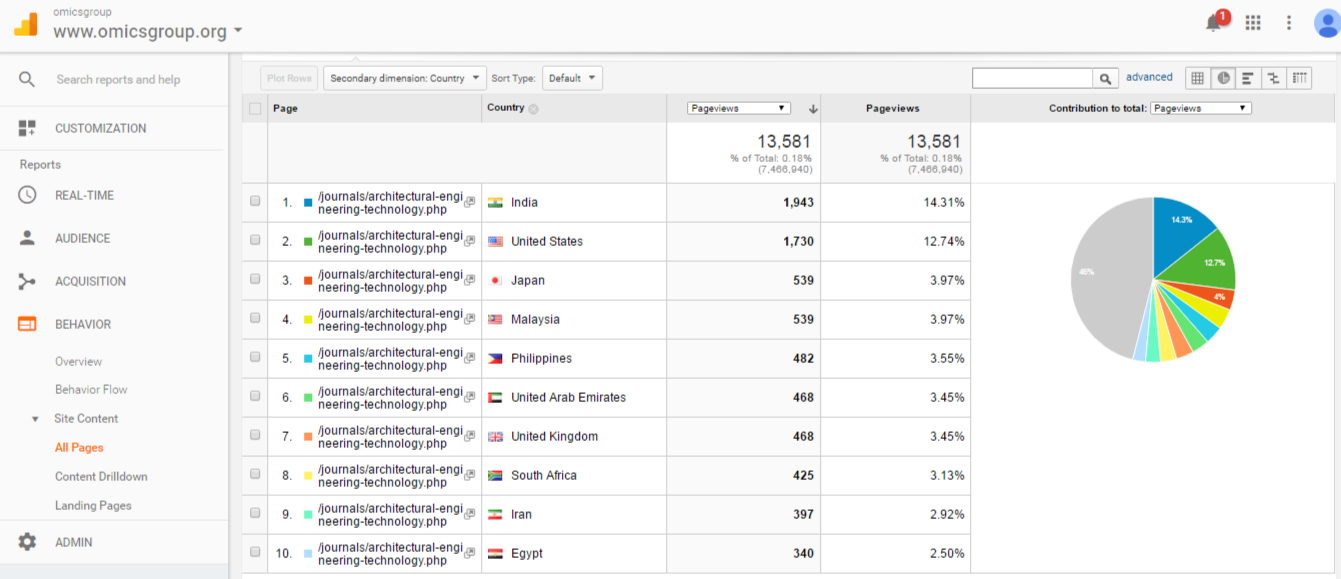Click the Customization dashboard icon
Image resolution: width=1341 pixels, height=579 pixels.
click(27, 128)
